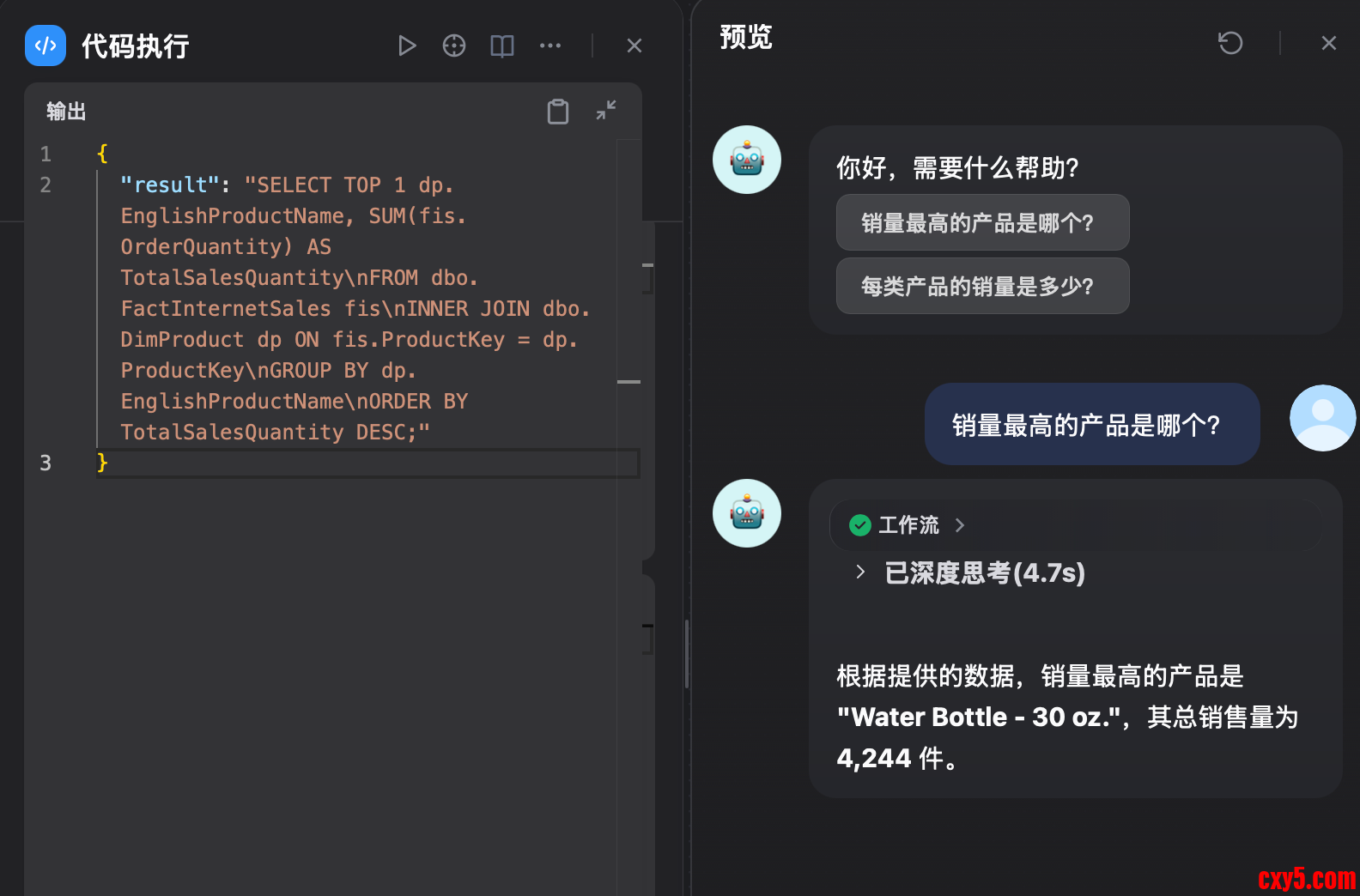This screenshot has width=1360, height=896.
Task: Click the user avatar
Action: (x=1322, y=418)
